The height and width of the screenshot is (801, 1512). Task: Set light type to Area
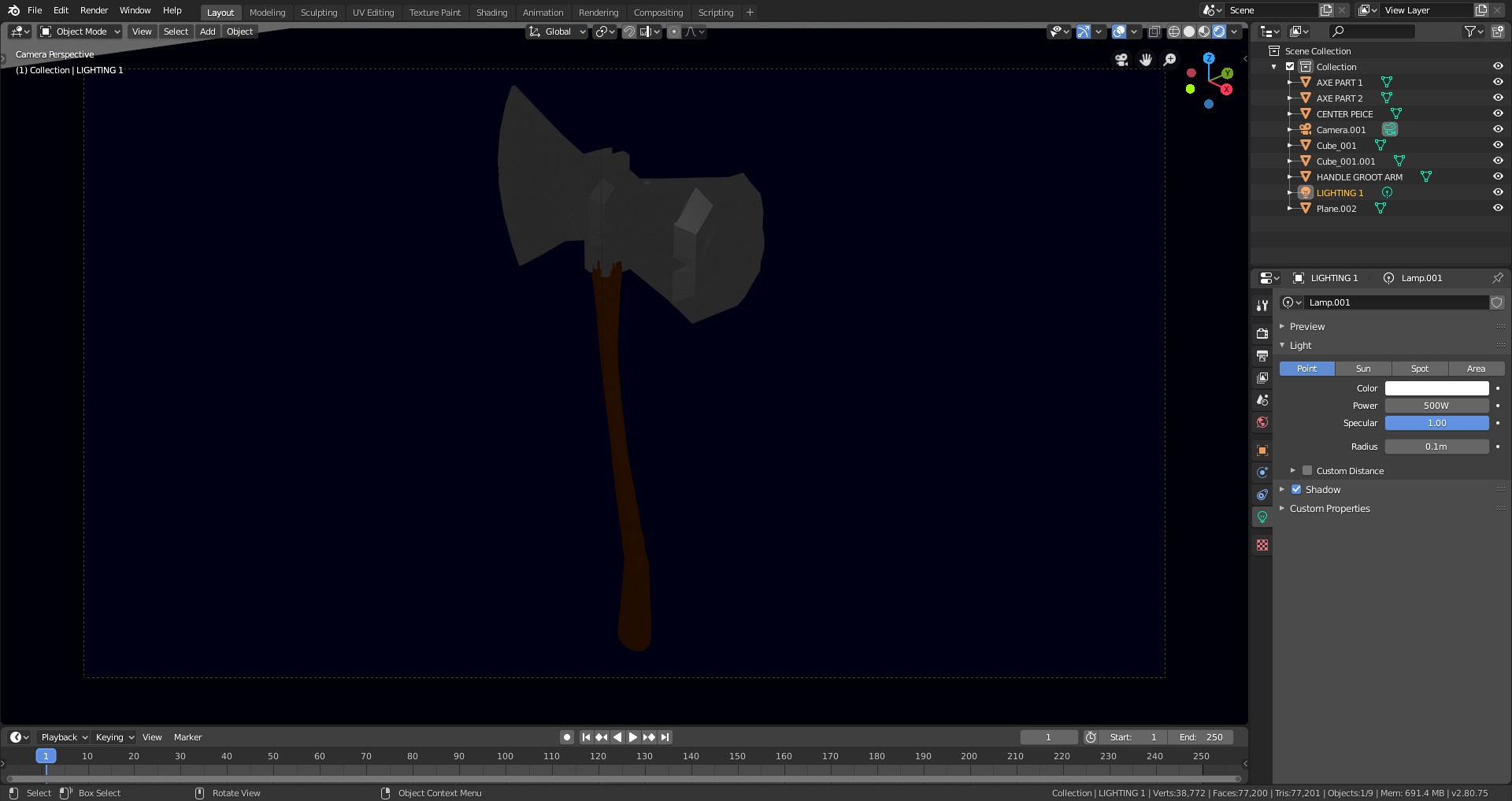point(1477,369)
